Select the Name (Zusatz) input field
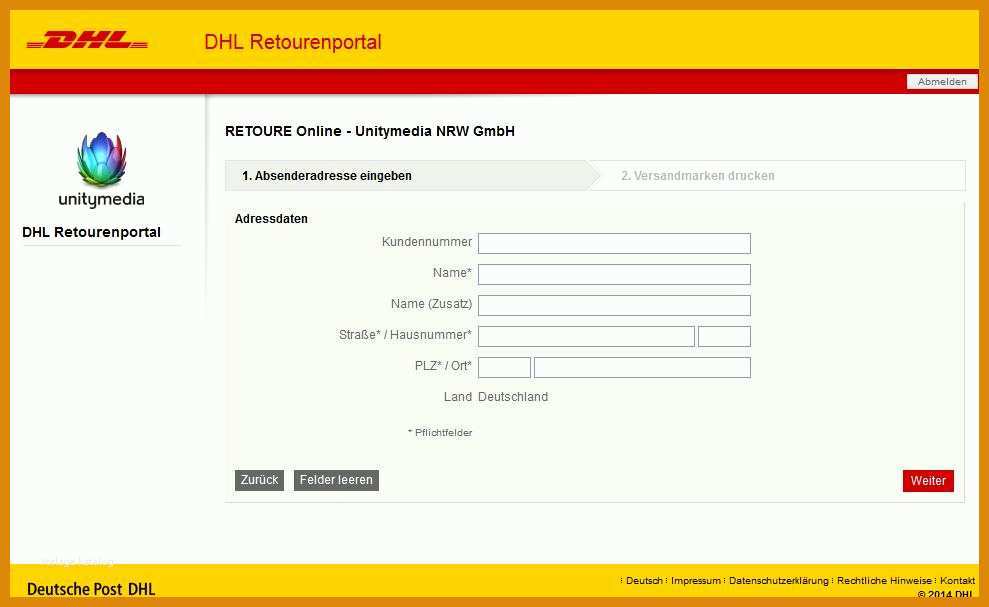989x607 pixels. pos(614,305)
